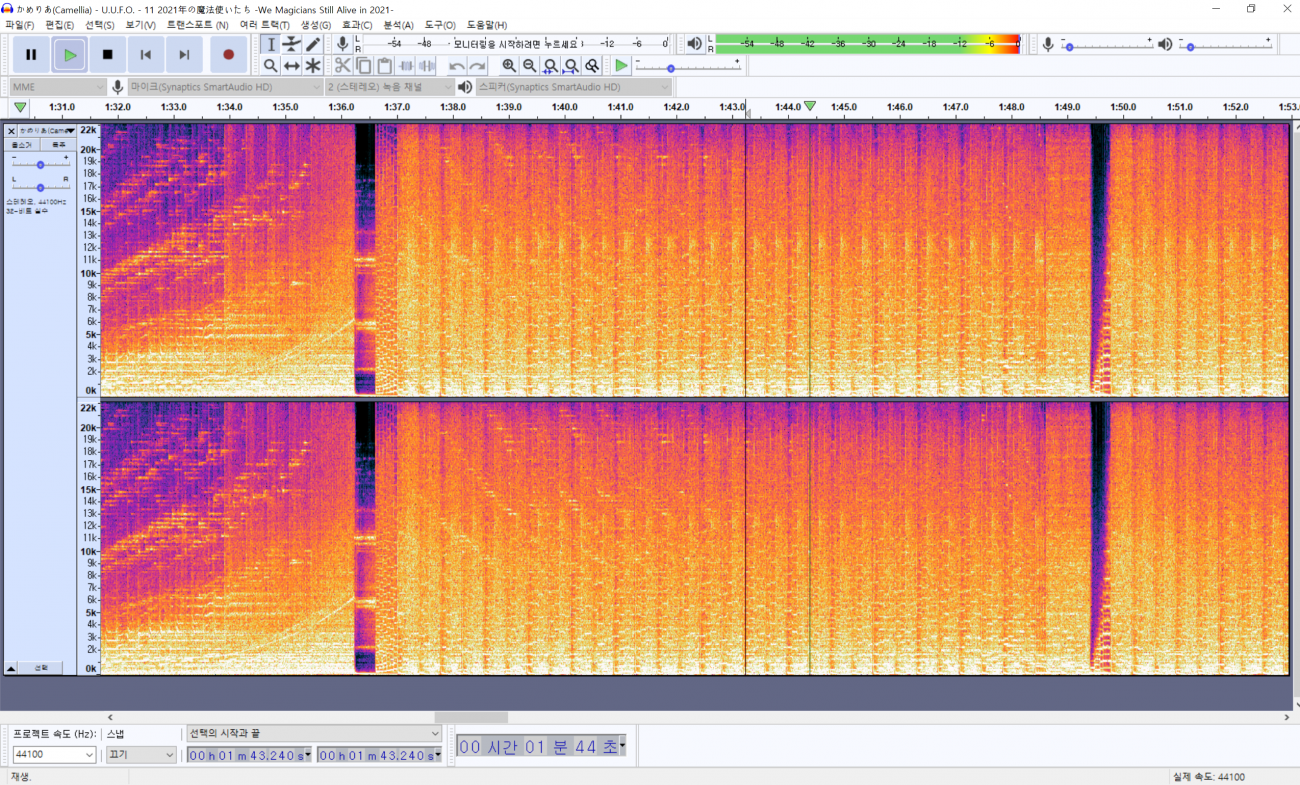Click the record meter microphone icon

(x=342, y=44)
